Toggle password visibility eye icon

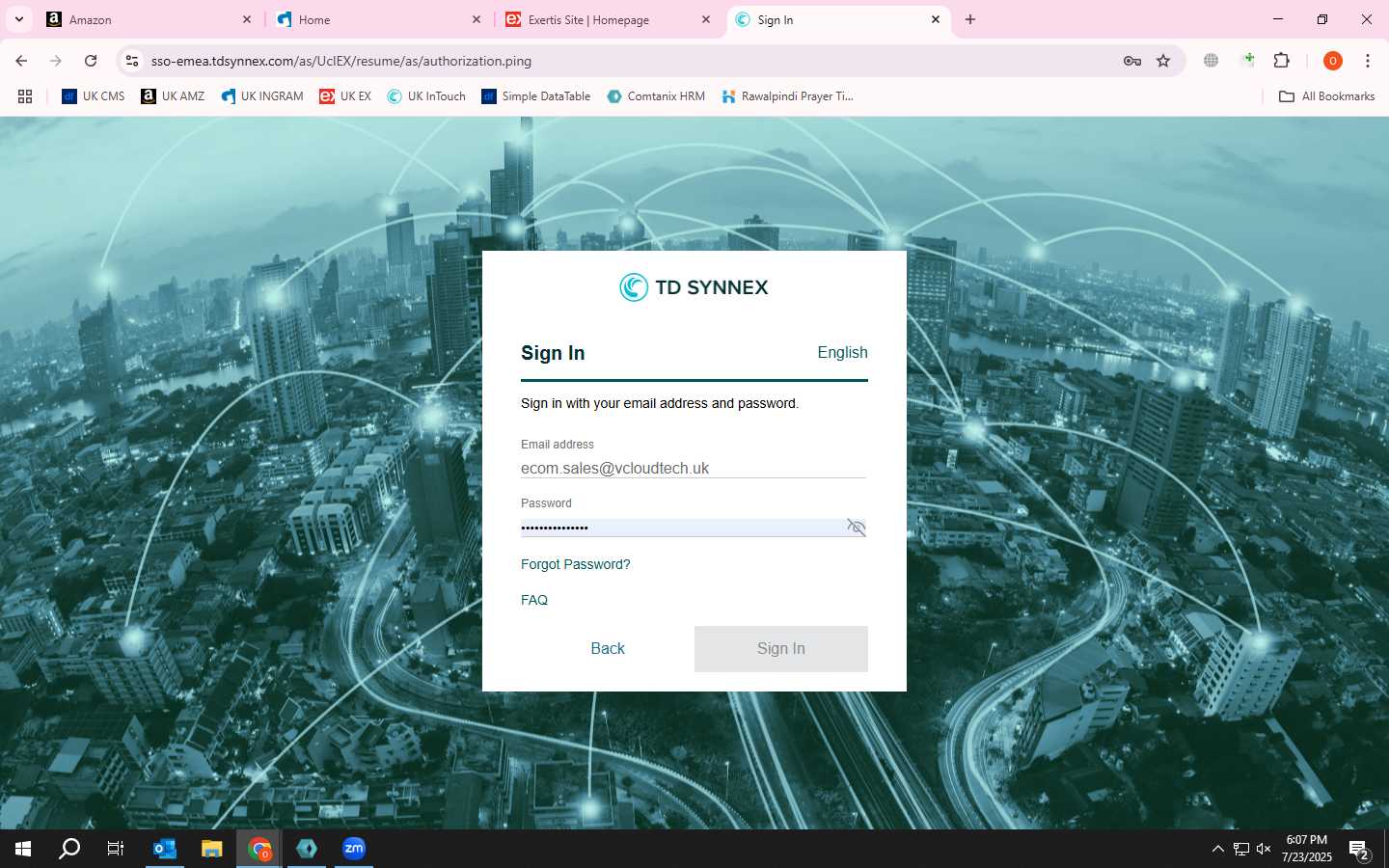coord(856,527)
